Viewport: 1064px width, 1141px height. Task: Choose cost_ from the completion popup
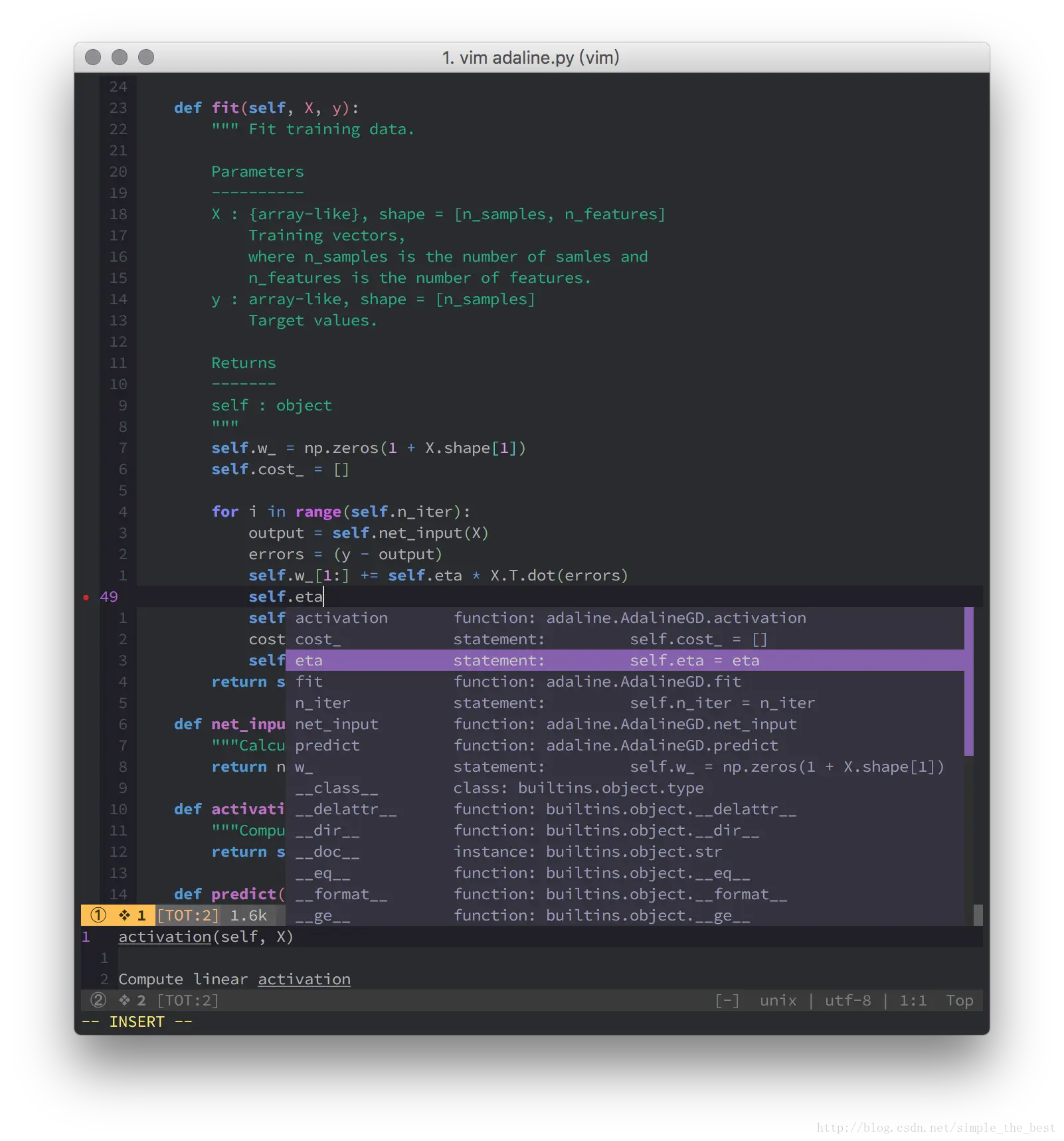click(x=624, y=639)
